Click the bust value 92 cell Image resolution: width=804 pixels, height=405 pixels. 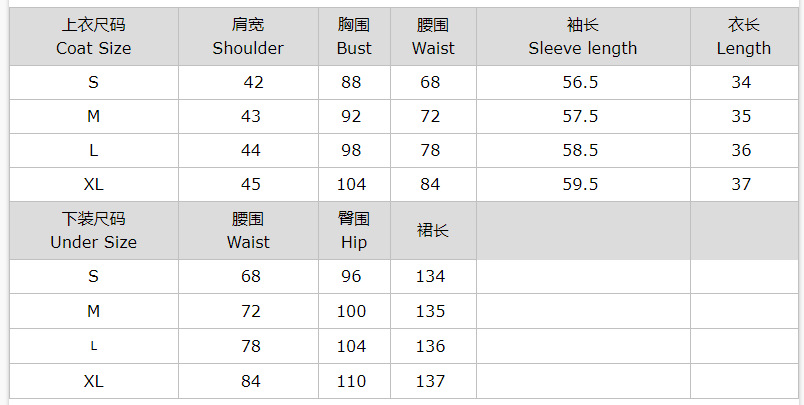351,116
